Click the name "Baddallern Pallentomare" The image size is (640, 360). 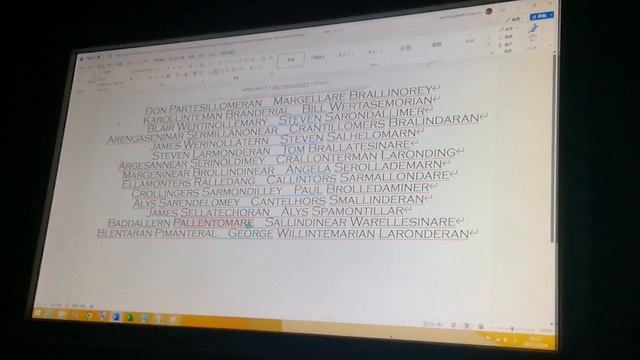click(181, 223)
